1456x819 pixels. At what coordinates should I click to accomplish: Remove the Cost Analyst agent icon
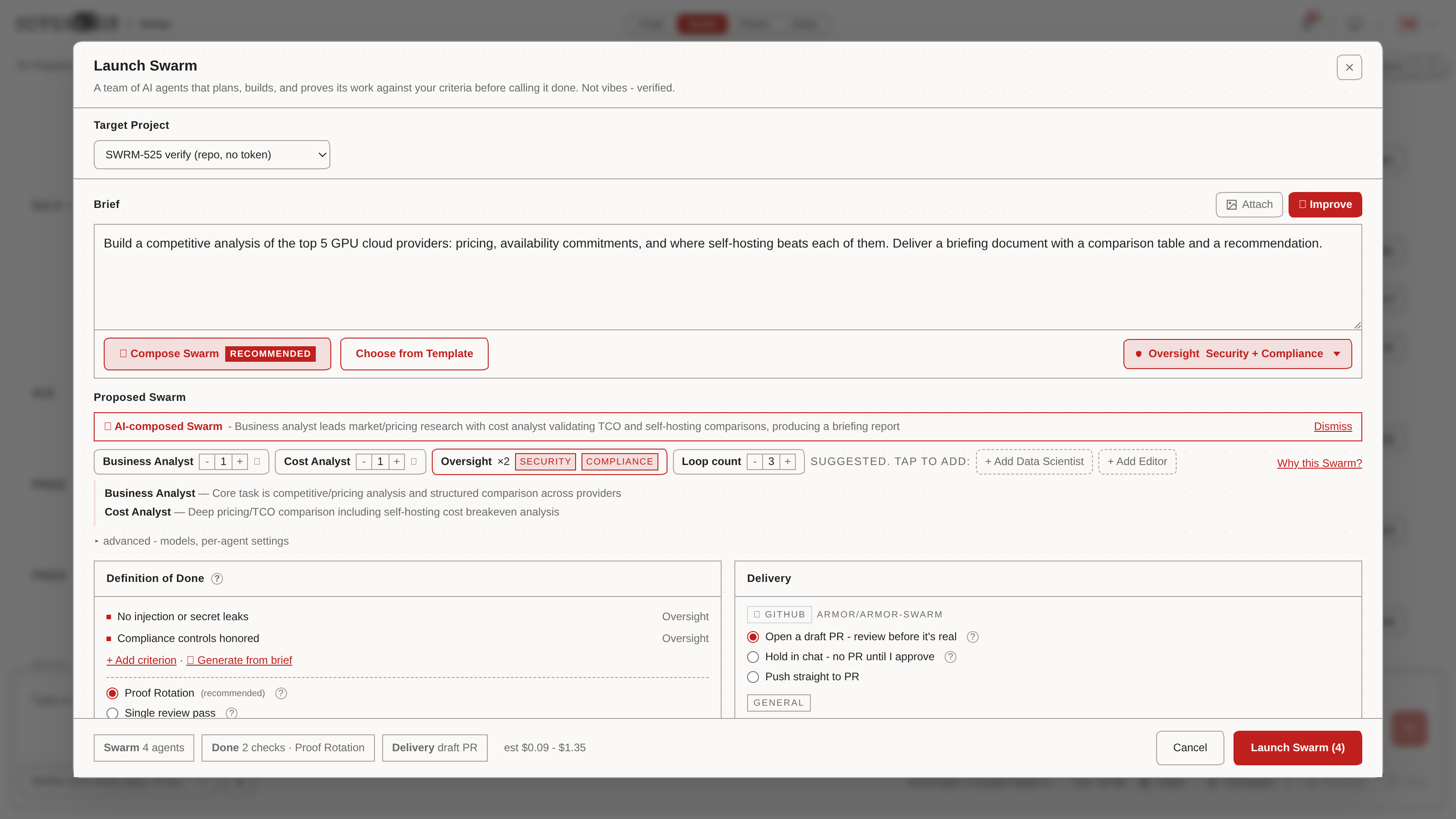pos(414,461)
